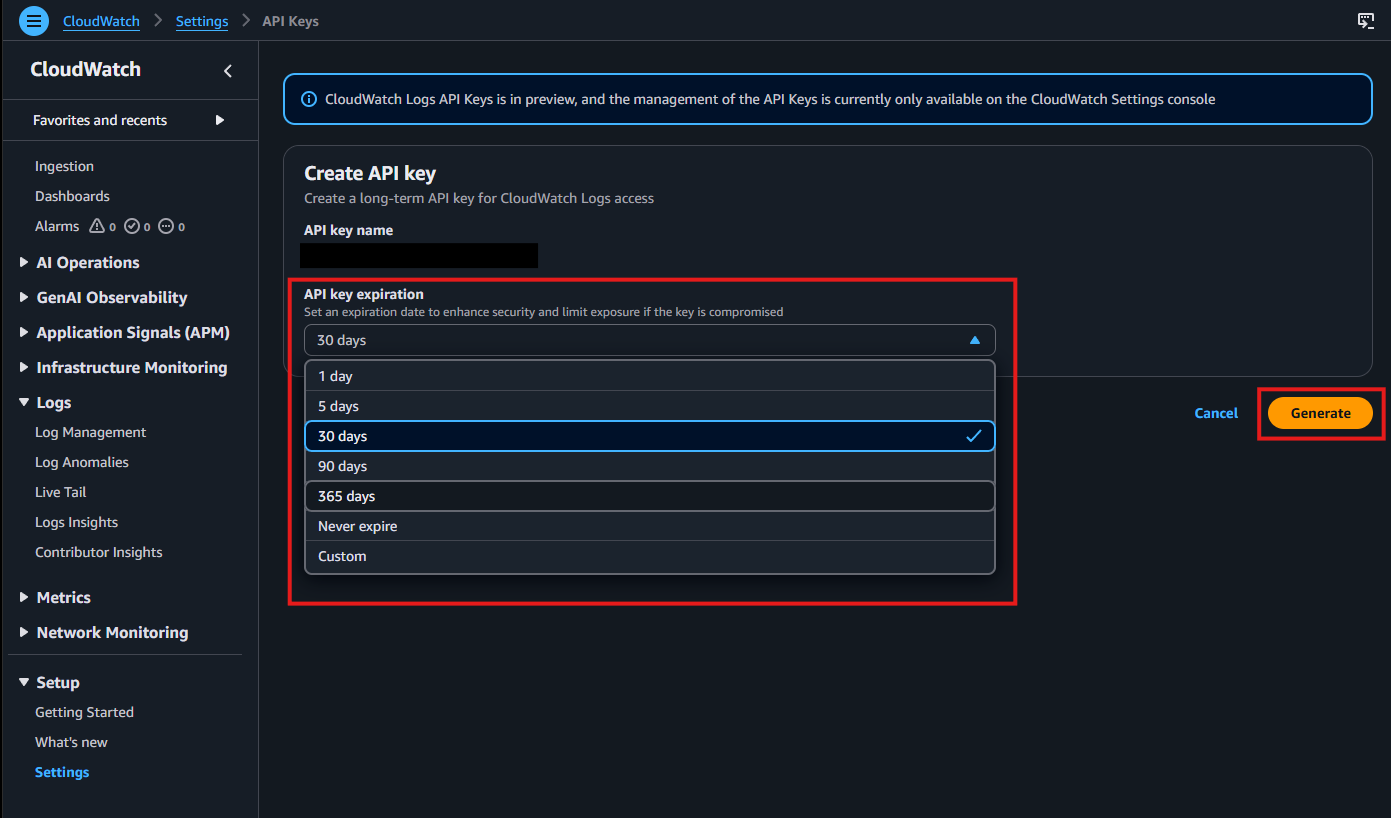Click the Generate button
1391x818 pixels.
(1320, 412)
